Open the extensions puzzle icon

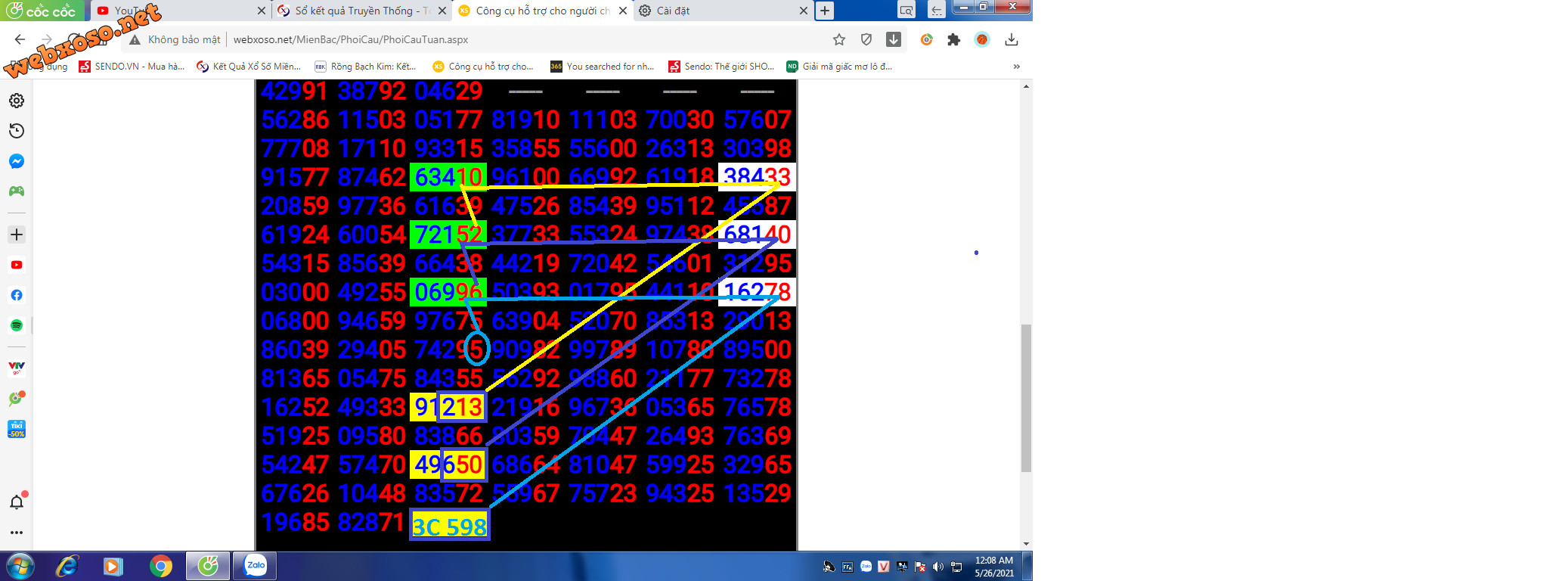click(x=954, y=39)
